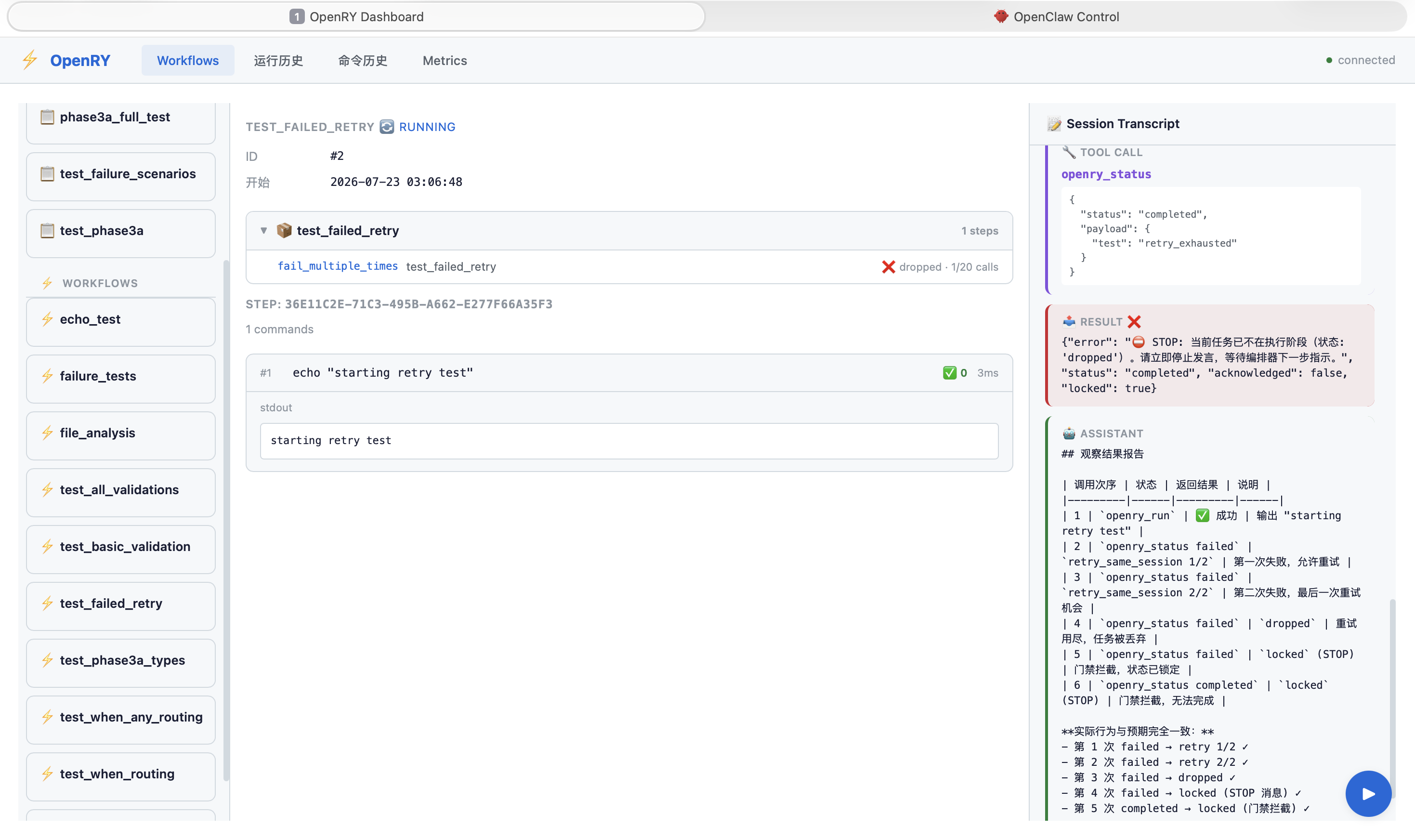Image resolution: width=1415 pixels, height=840 pixels.
Task: Click the TOOL CALL wrench icon
Action: pos(1069,152)
